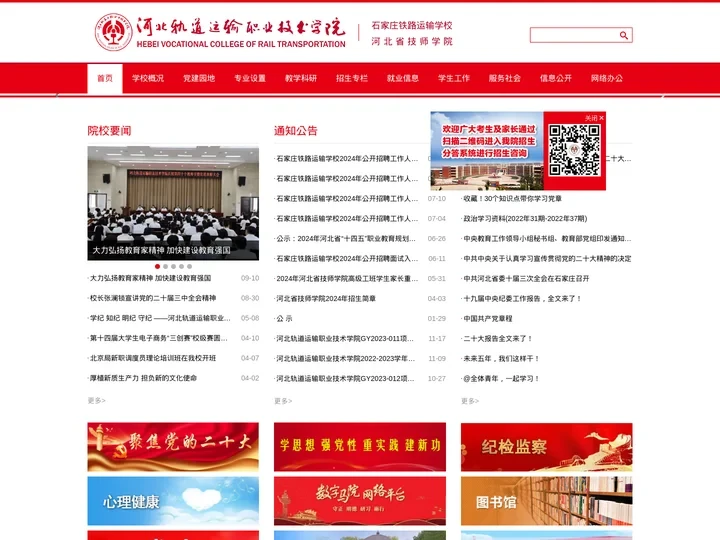Open the 服务社会 menu
The image size is (720, 540).
click(505, 79)
